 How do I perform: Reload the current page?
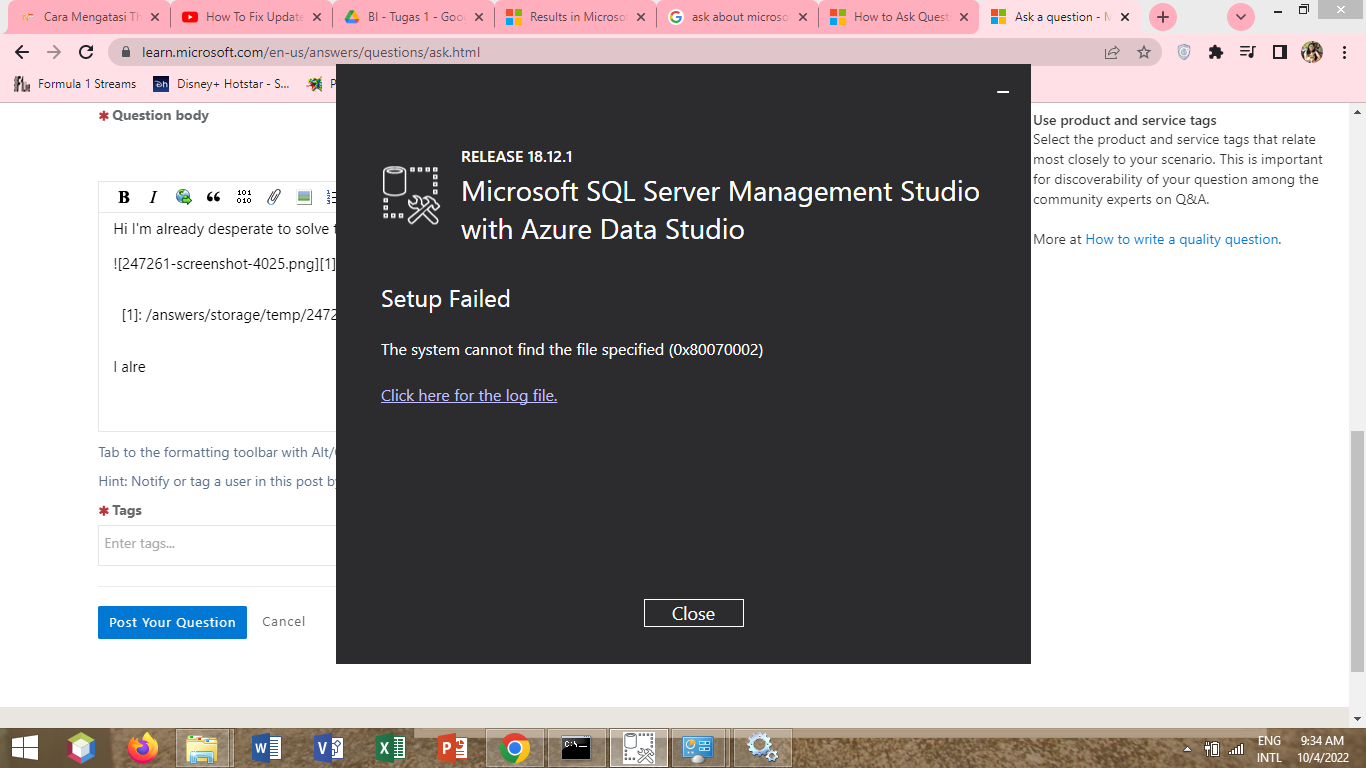tap(86, 52)
